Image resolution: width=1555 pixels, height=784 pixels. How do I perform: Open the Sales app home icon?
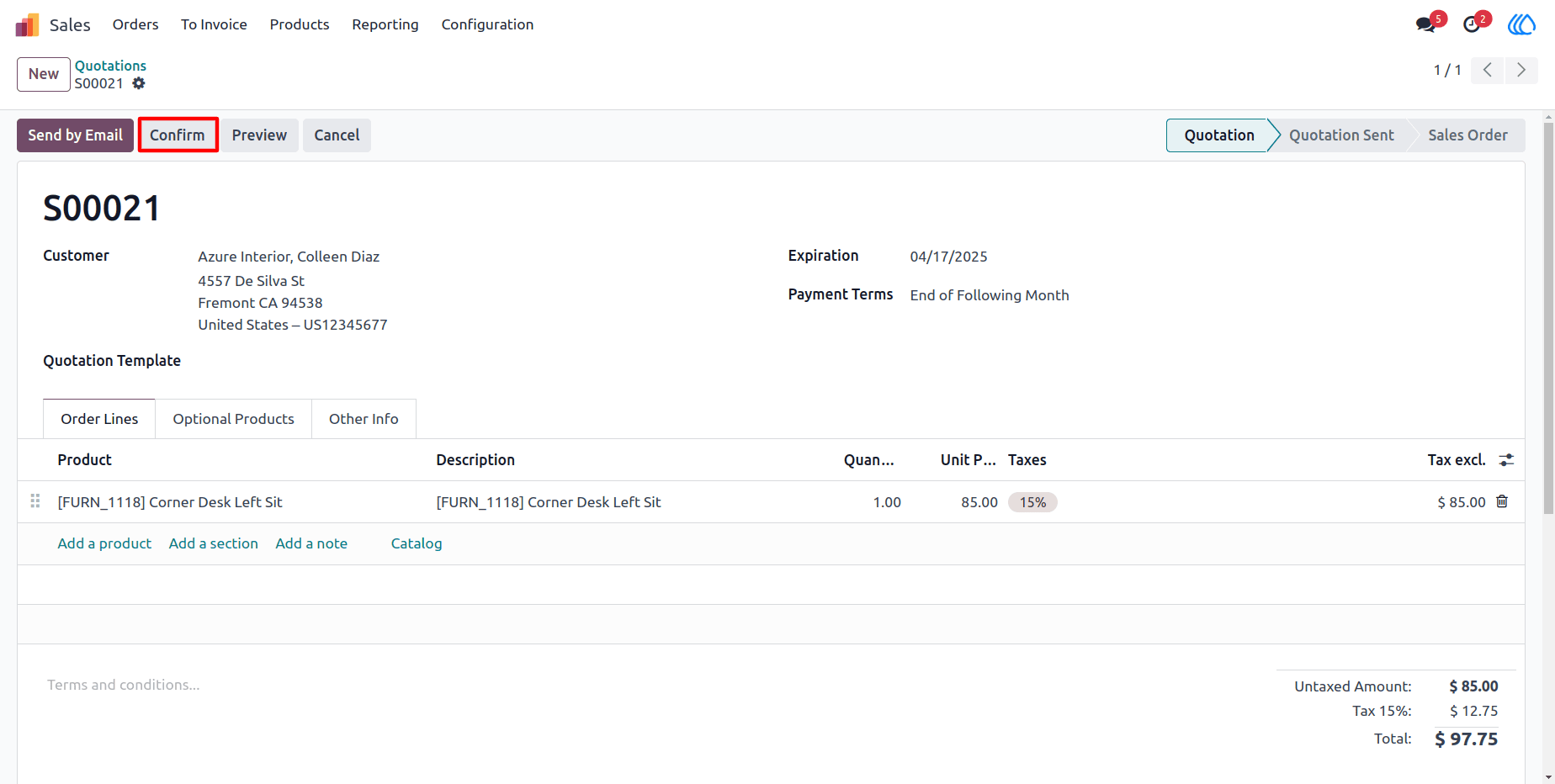(28, 24)
